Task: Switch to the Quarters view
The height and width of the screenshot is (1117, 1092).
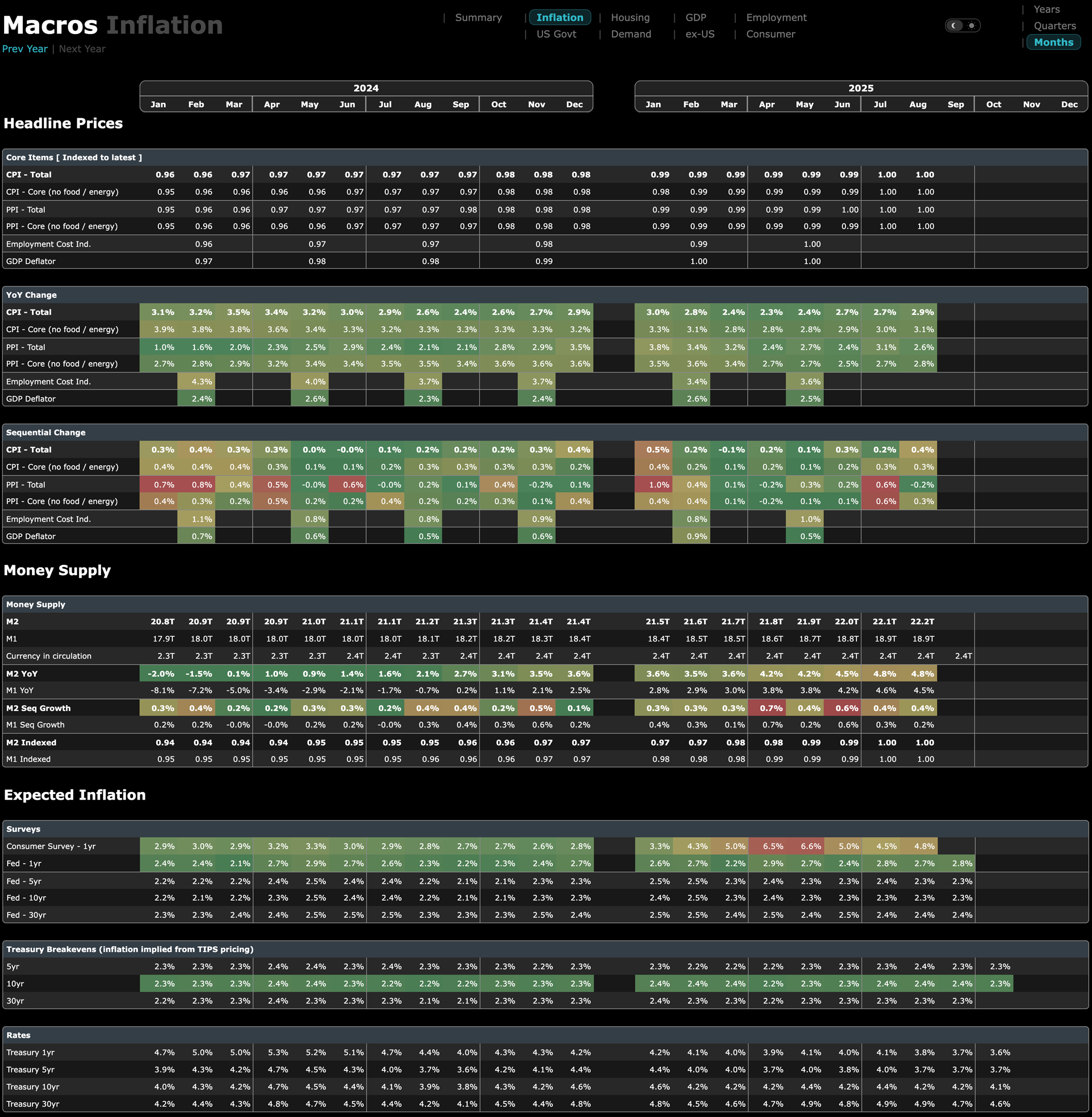Action: [1054, 26]
